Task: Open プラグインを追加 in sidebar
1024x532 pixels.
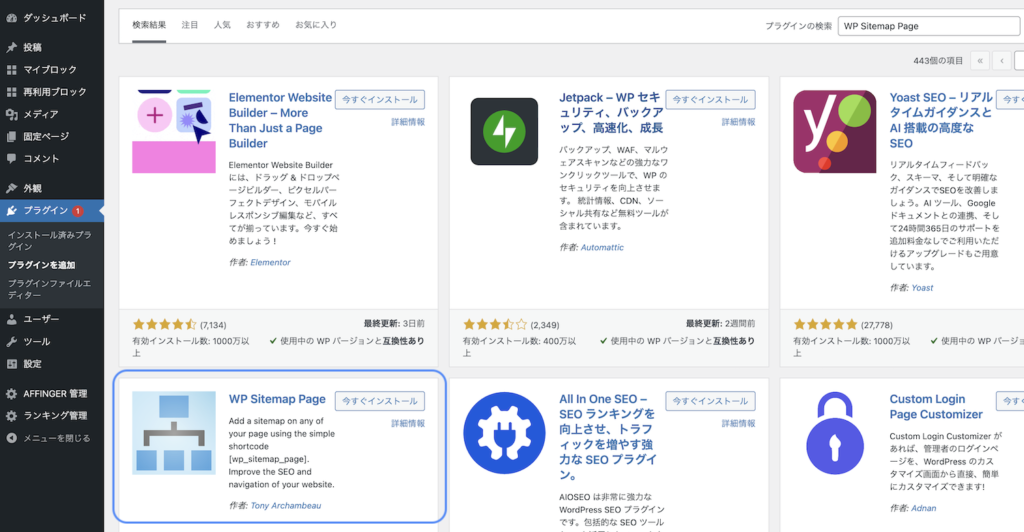Action: [x=41, y=265]
